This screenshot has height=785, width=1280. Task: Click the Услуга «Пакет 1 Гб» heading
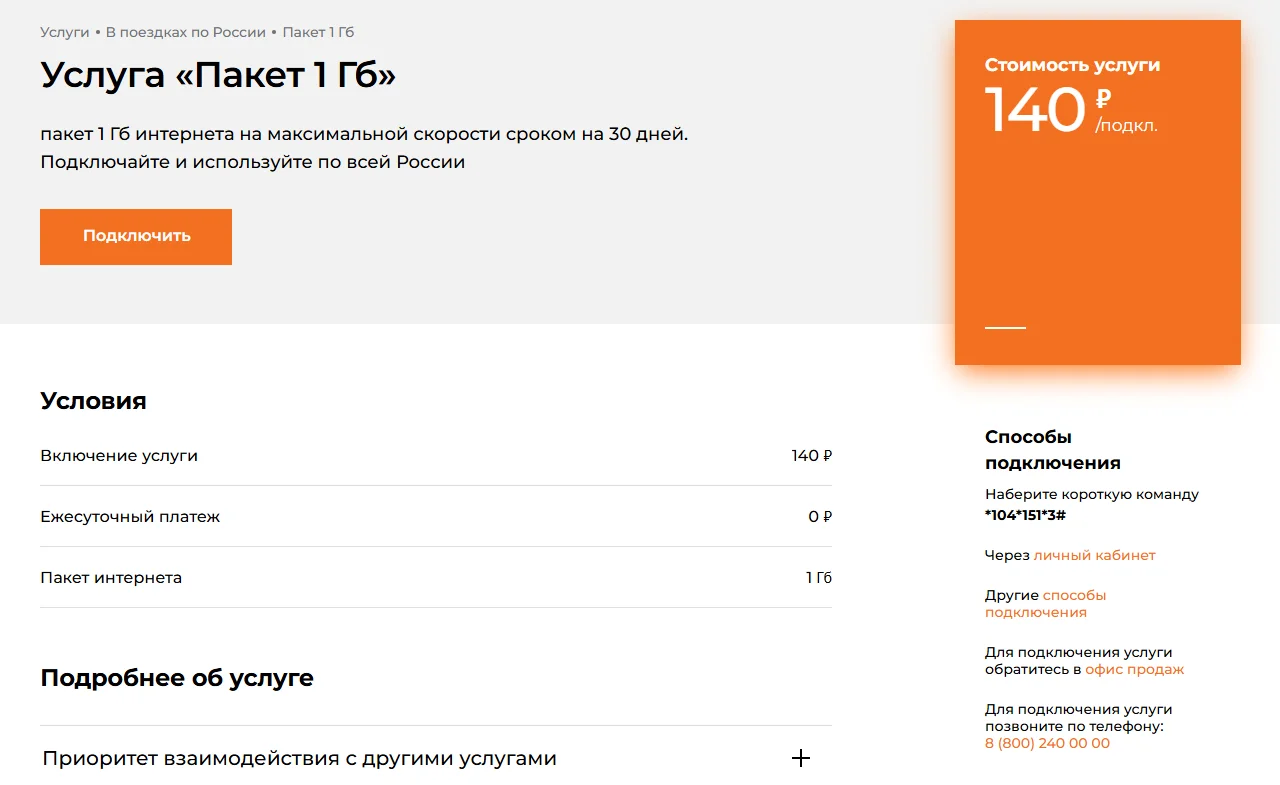click(218, 76)
